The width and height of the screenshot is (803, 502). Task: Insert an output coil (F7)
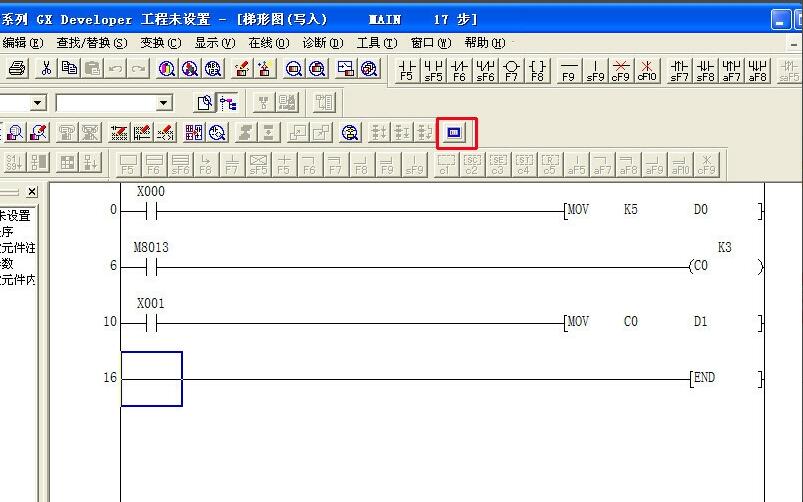(x=511, y=69)
